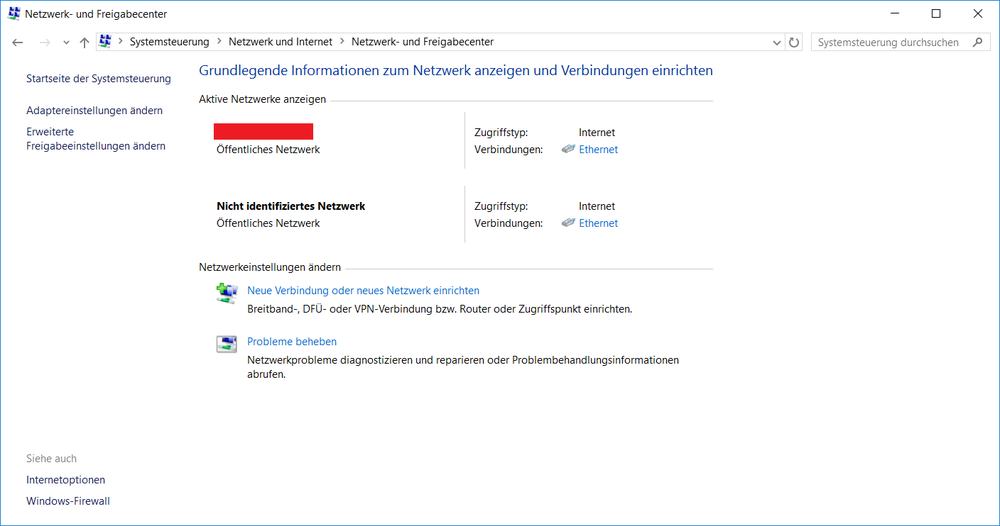Select 'Netzwerk und Internet' in the breadcrumb
The width and height of the screenshot is (1000, 526).
pyautogui.click(x=280, y=42)
